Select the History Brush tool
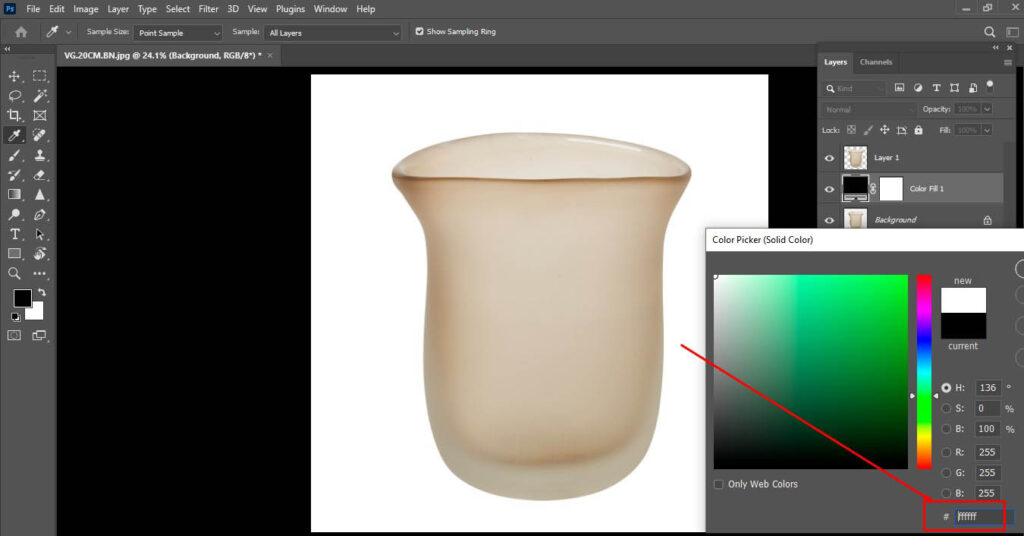 click(14, 175)
